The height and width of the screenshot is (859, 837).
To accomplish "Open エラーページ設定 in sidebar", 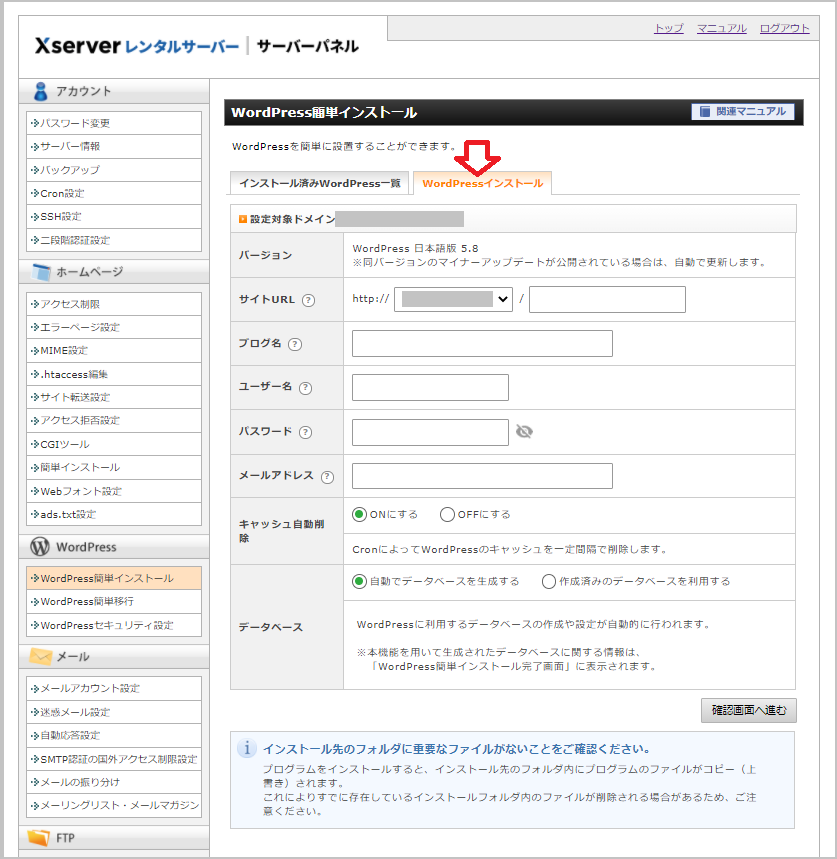I will [114, 328].
